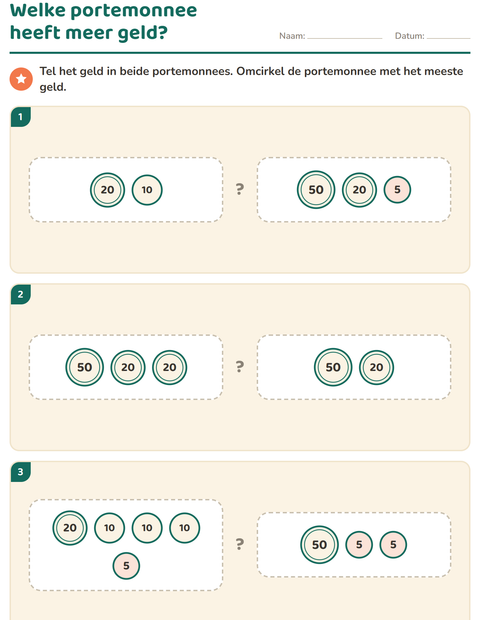Select the 50 coin in exercise 3's right wallet
Screen dimensions: 480x620
[319, 545]
